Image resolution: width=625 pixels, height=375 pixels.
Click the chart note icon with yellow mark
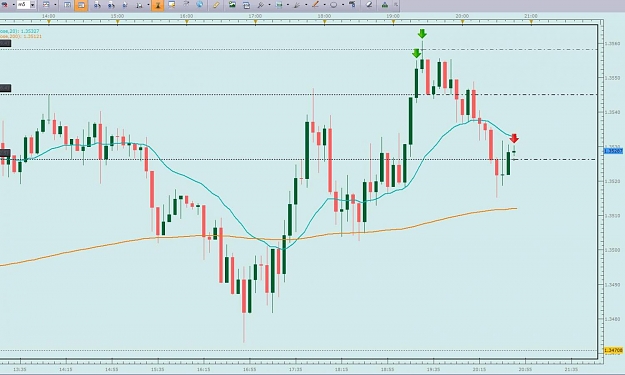(172, 5)
